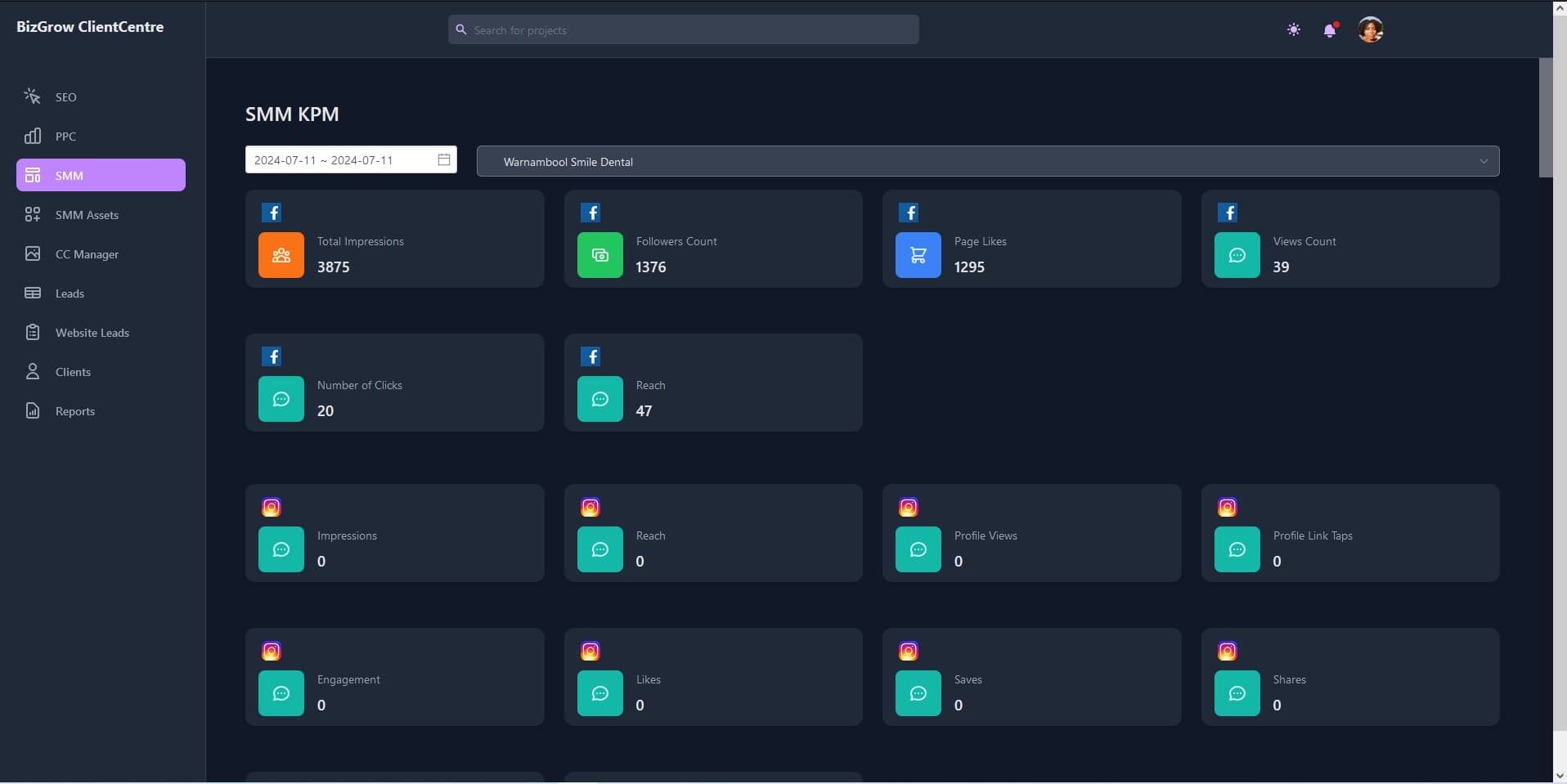Click the calendar icon in date field

444,159
